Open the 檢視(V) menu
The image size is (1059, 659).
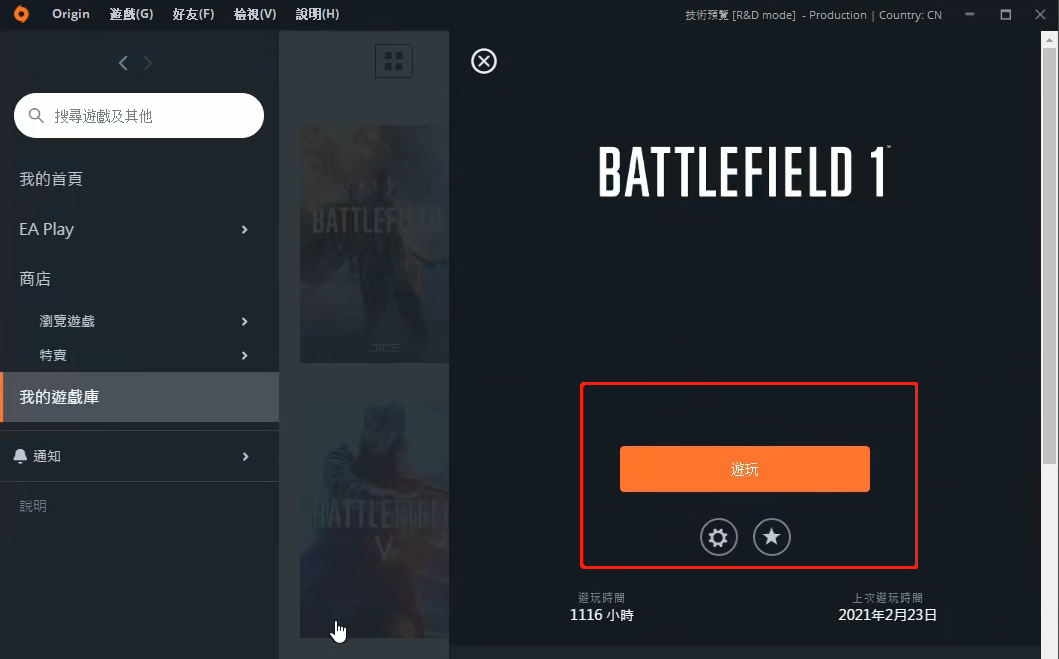point(255,14)
